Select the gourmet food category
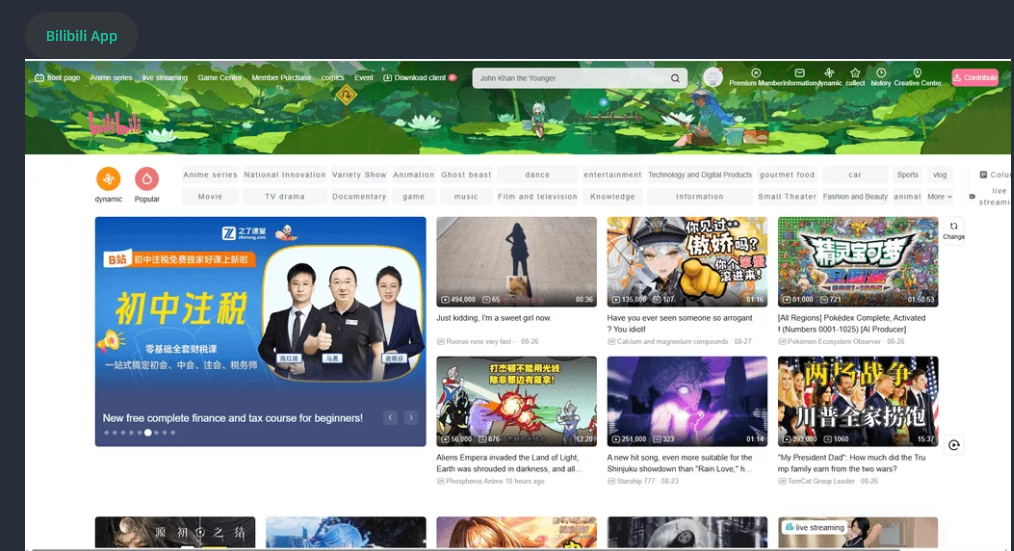This screenshot has width=1014, height=551. (787, 175)
